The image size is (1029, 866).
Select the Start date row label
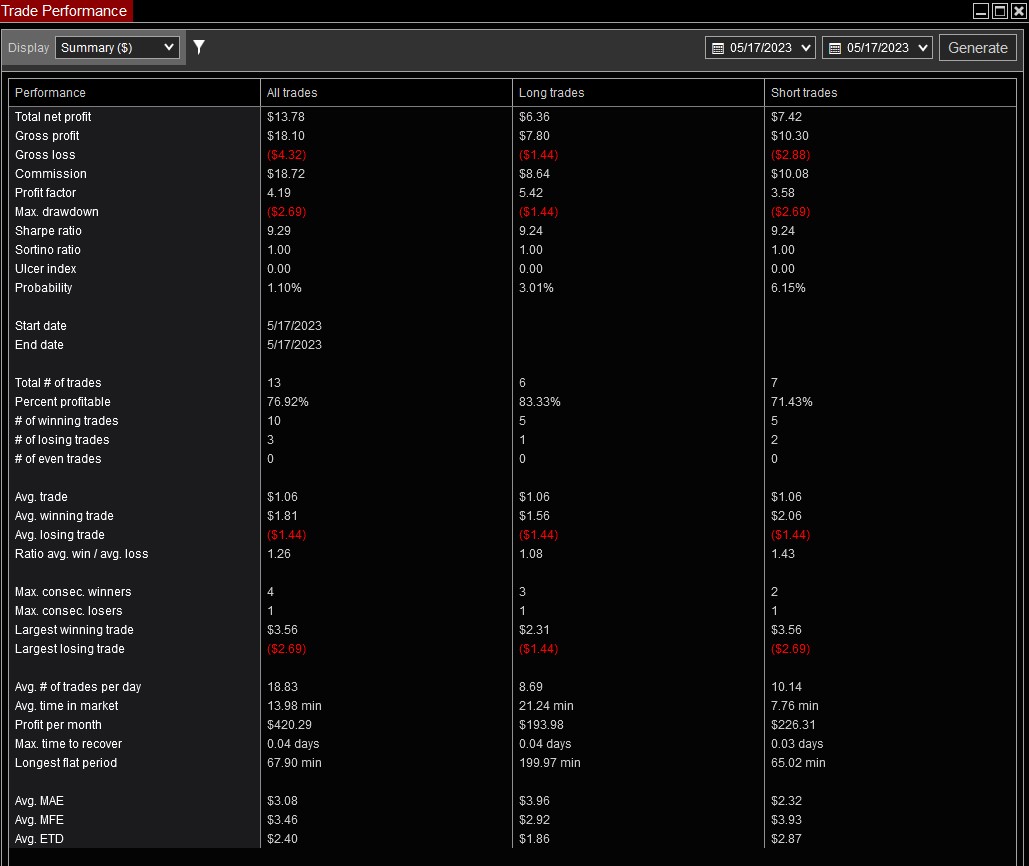click(41, 326)
